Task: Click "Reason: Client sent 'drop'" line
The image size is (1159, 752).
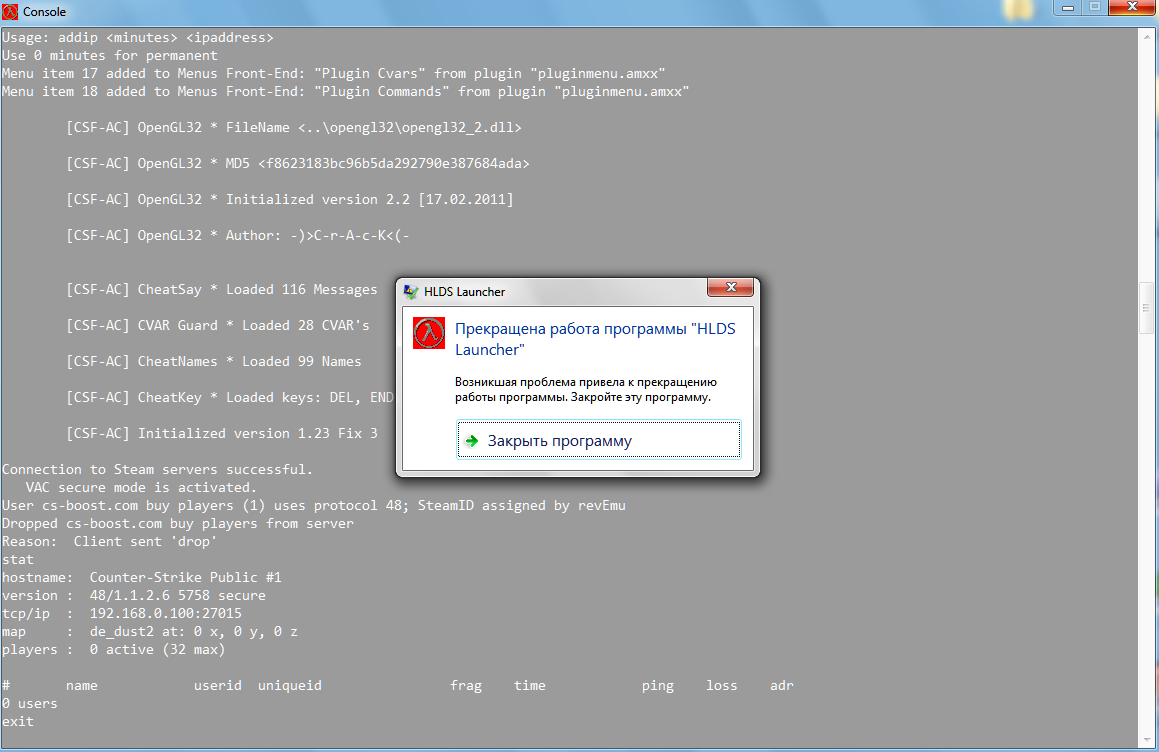Action: 109,542
